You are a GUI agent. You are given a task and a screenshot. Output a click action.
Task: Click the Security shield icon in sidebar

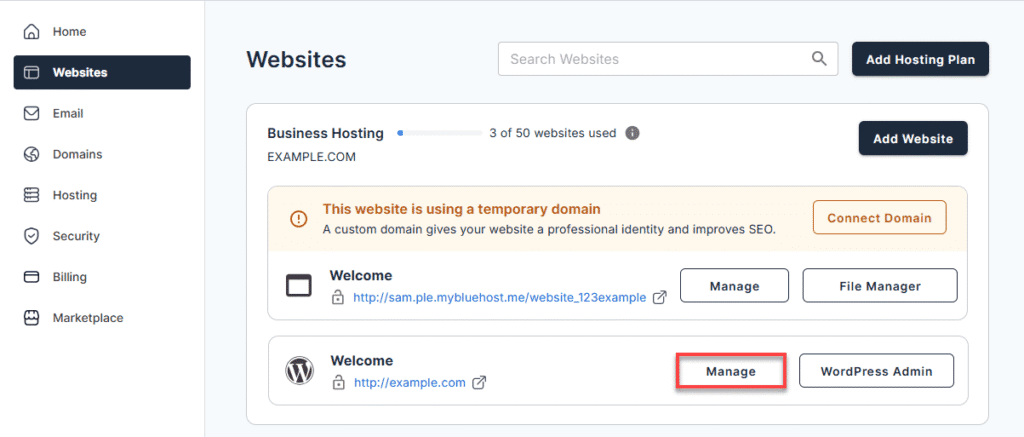pos(31,236)
